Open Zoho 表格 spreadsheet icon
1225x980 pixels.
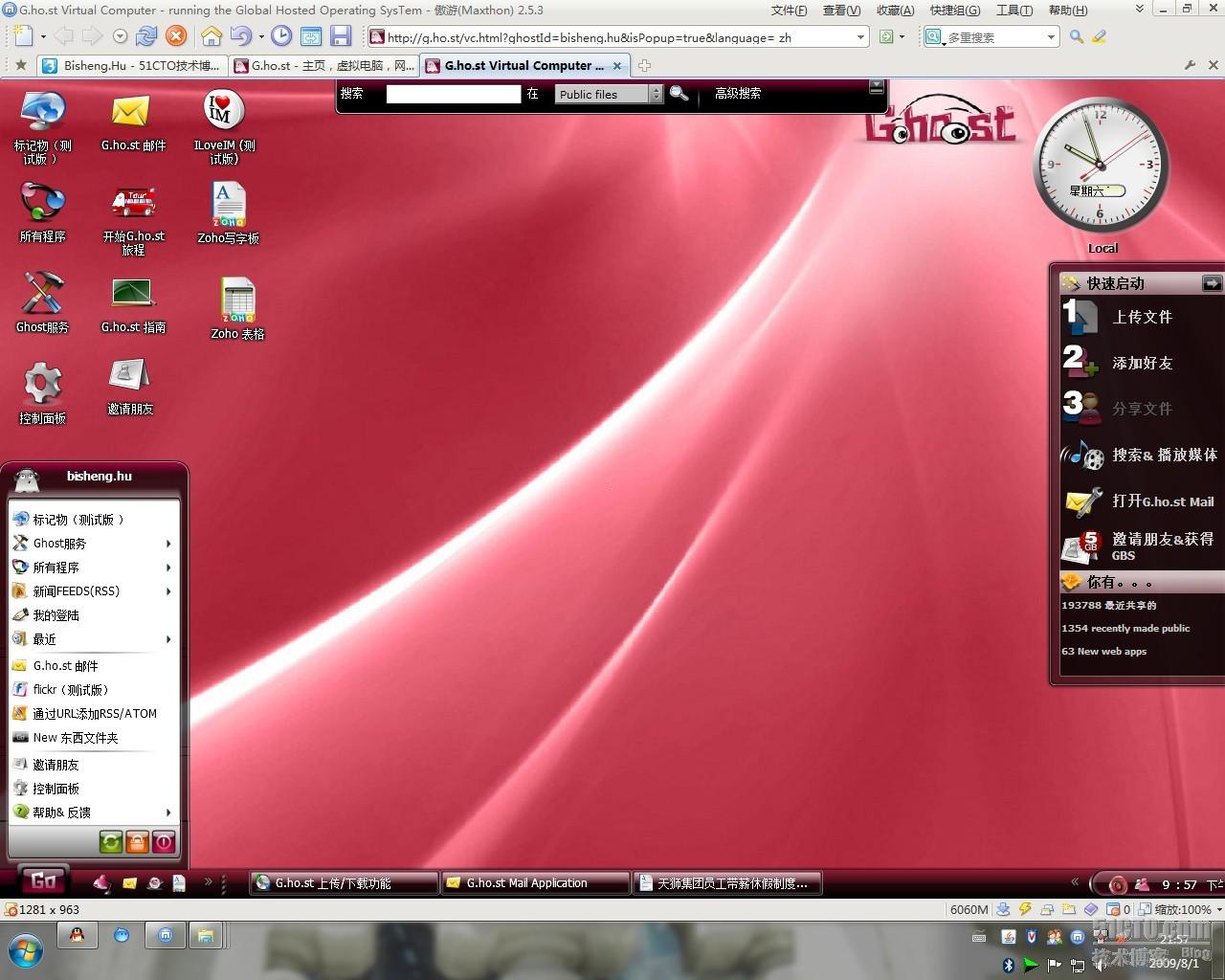pos(237,308)
